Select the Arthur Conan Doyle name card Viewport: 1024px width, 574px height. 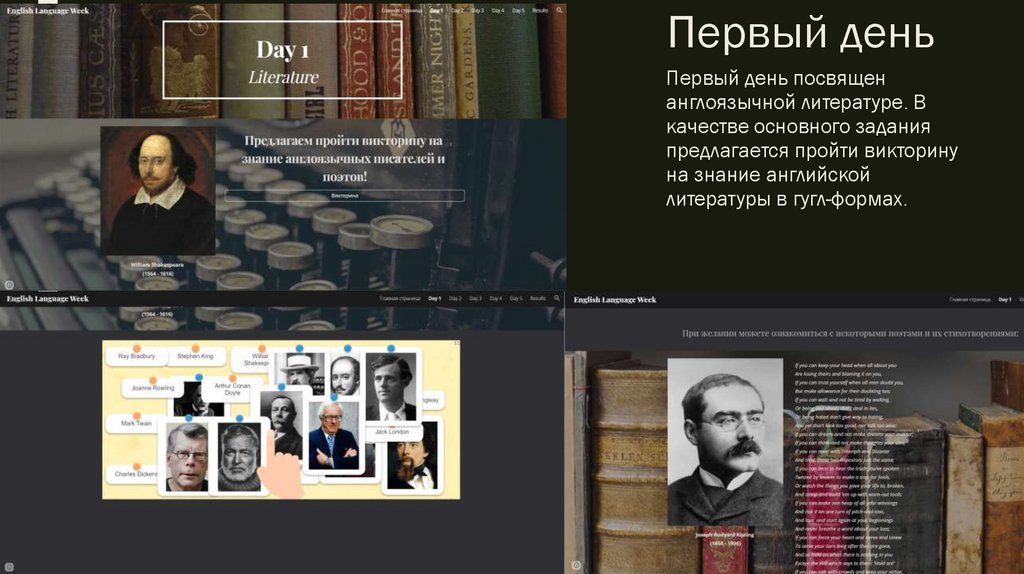tap(231, 390)
